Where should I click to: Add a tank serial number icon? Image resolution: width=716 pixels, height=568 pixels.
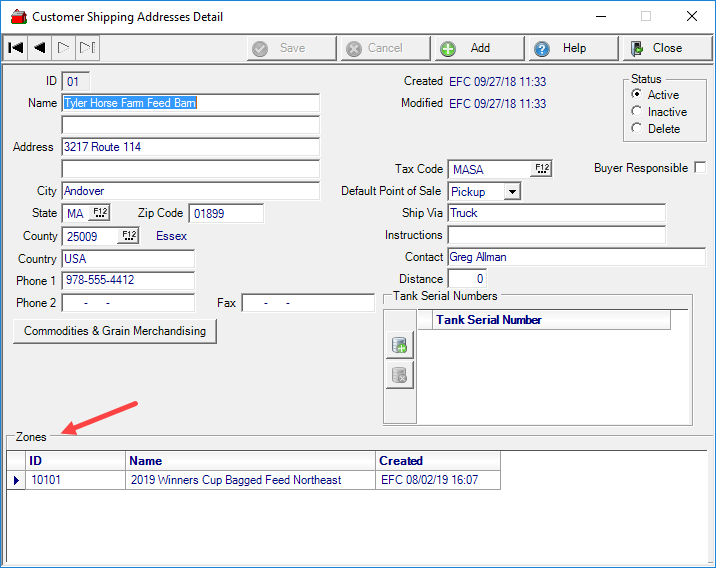point(400,345)
